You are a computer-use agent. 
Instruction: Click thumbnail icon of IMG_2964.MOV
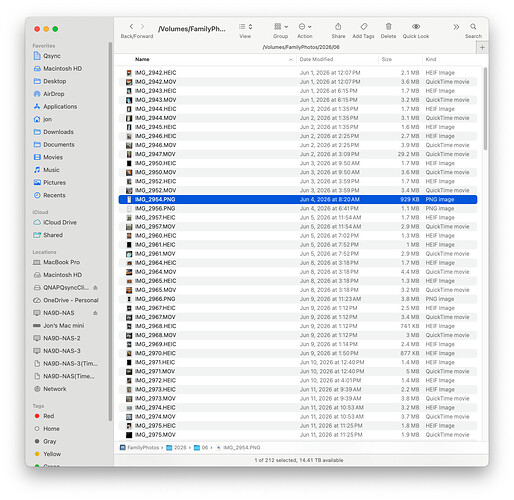click(x=129, y=272)
